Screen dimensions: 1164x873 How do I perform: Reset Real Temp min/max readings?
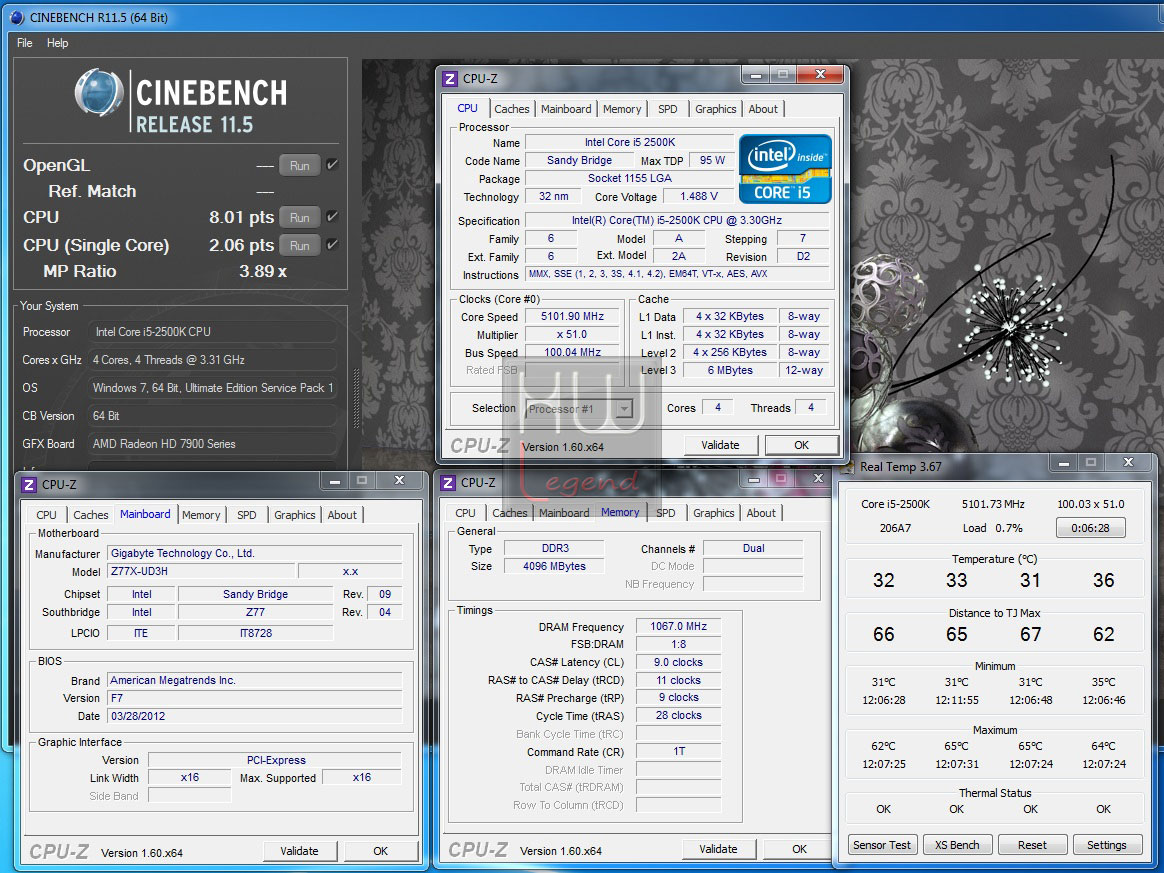[1032, 846]
